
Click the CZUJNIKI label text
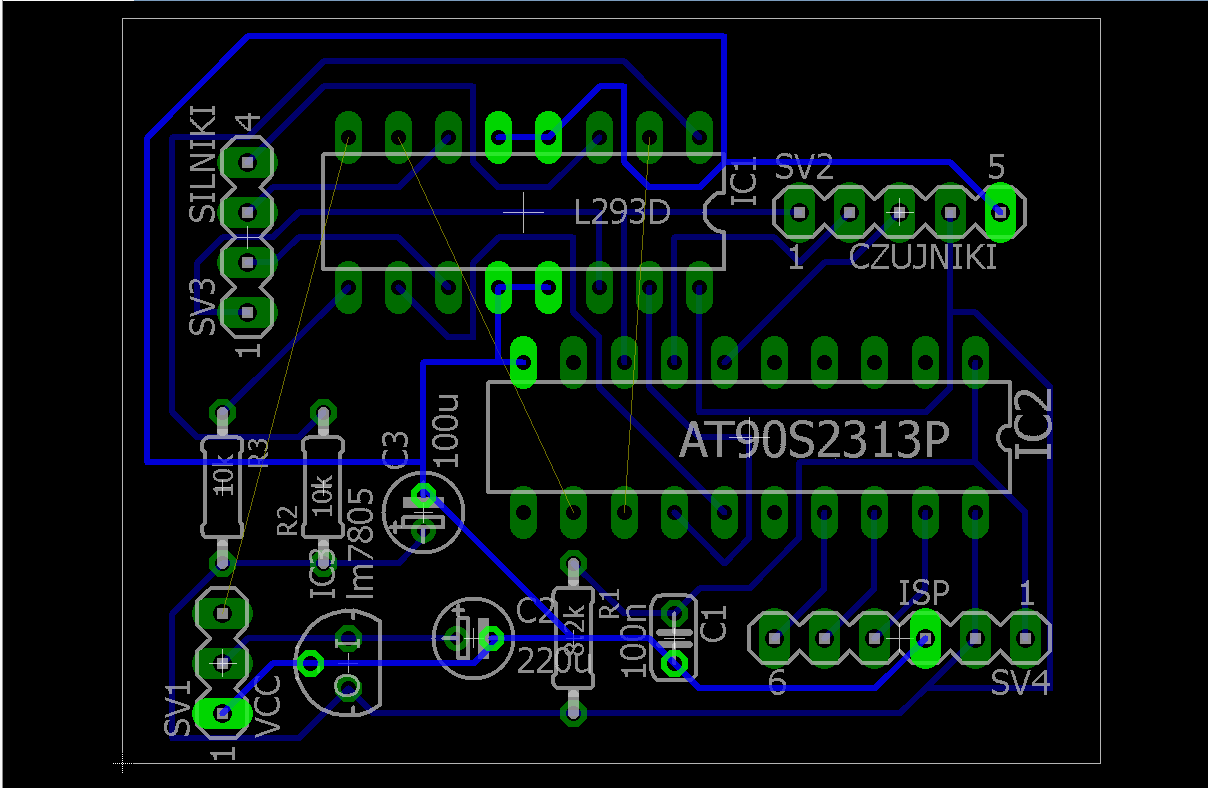(923, 258)
